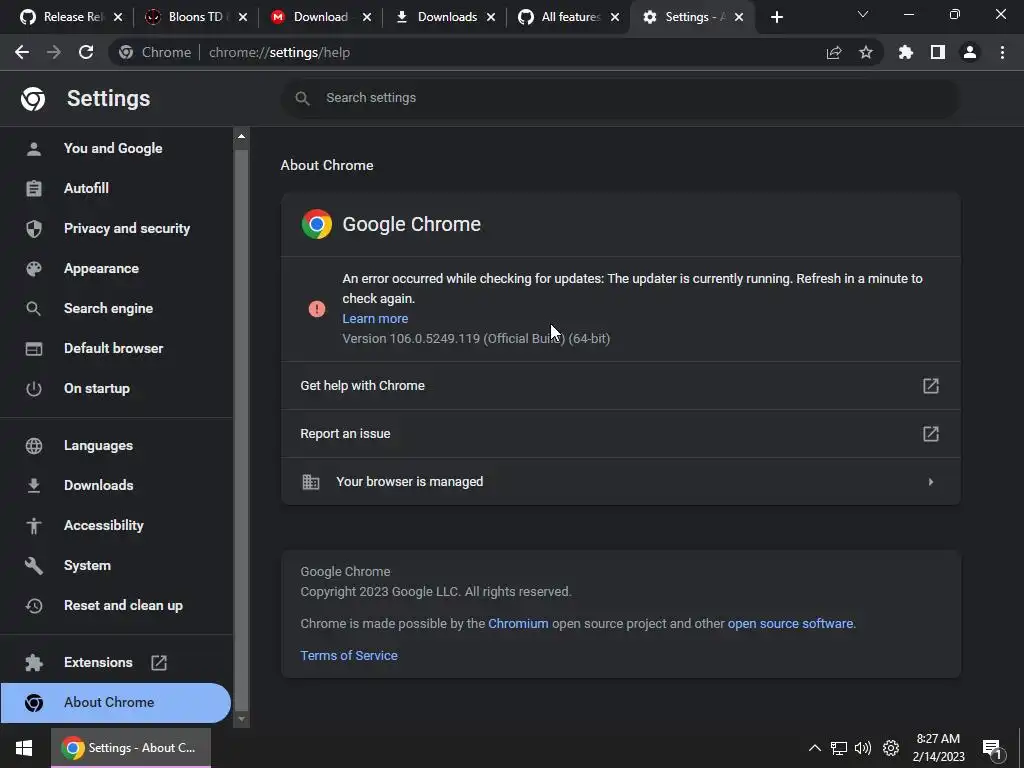Viewport: 1024px width, 768px height.
Task: Click the sidebar scrollbar up arrow
Action: [242, 136]
